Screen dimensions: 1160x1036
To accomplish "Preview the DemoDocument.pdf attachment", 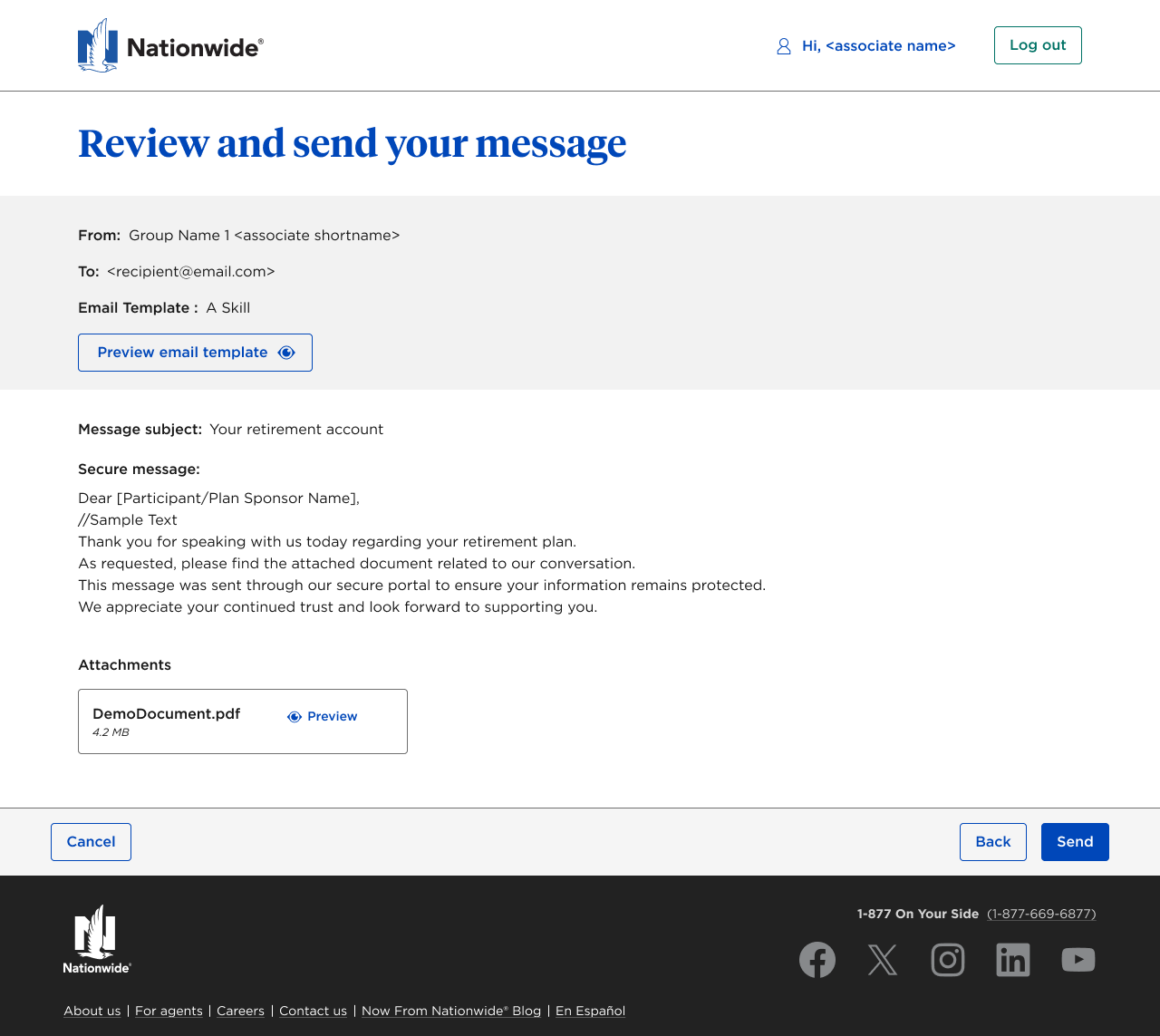I will point(323,717).
